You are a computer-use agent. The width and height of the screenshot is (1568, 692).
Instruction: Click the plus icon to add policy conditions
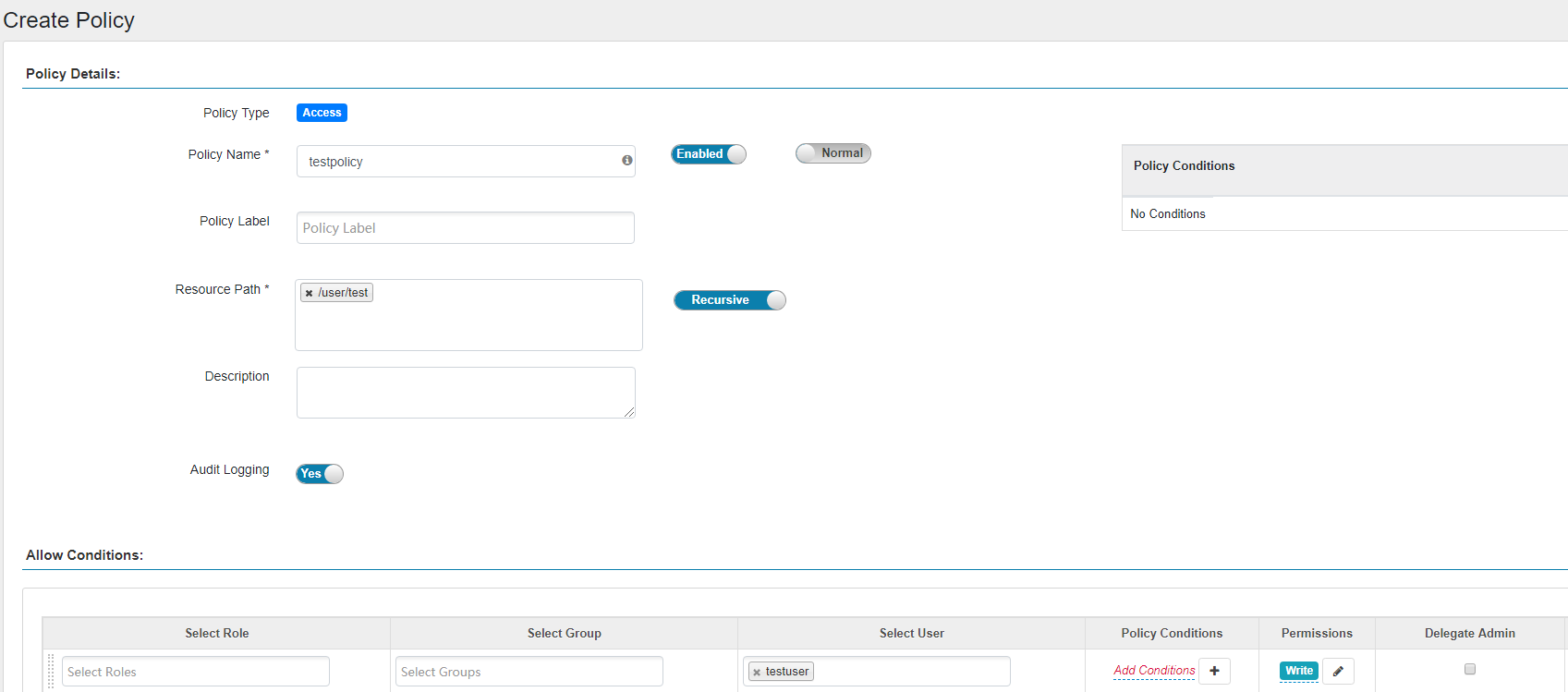(x=1214, y=671)
